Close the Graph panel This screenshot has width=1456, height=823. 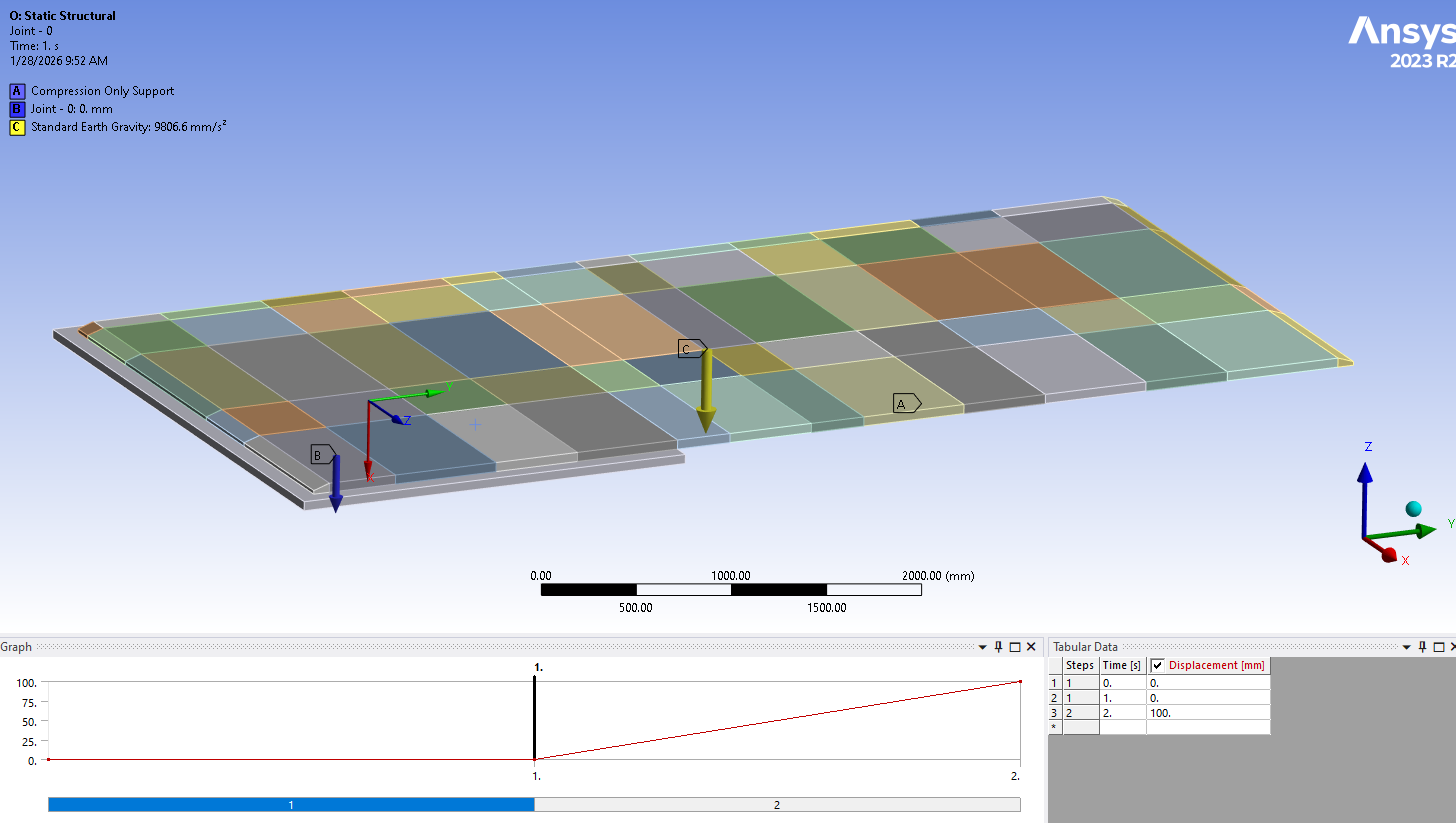click(1031, 647)
